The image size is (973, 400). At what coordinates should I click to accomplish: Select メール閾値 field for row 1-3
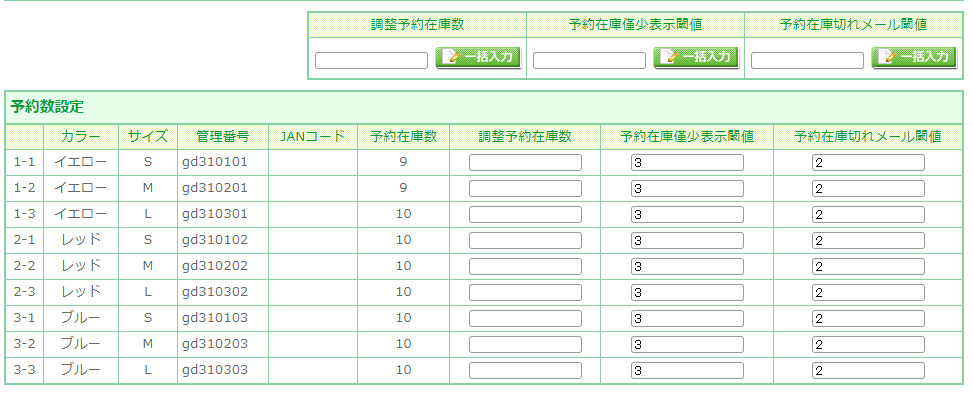click(x=868, y=215)
